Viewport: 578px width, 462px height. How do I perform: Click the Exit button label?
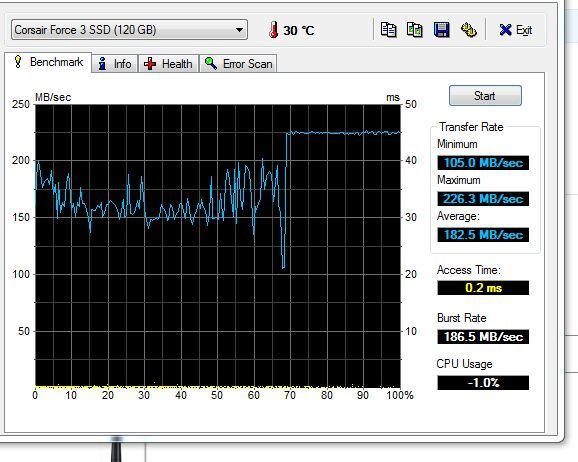coord(523,30)
